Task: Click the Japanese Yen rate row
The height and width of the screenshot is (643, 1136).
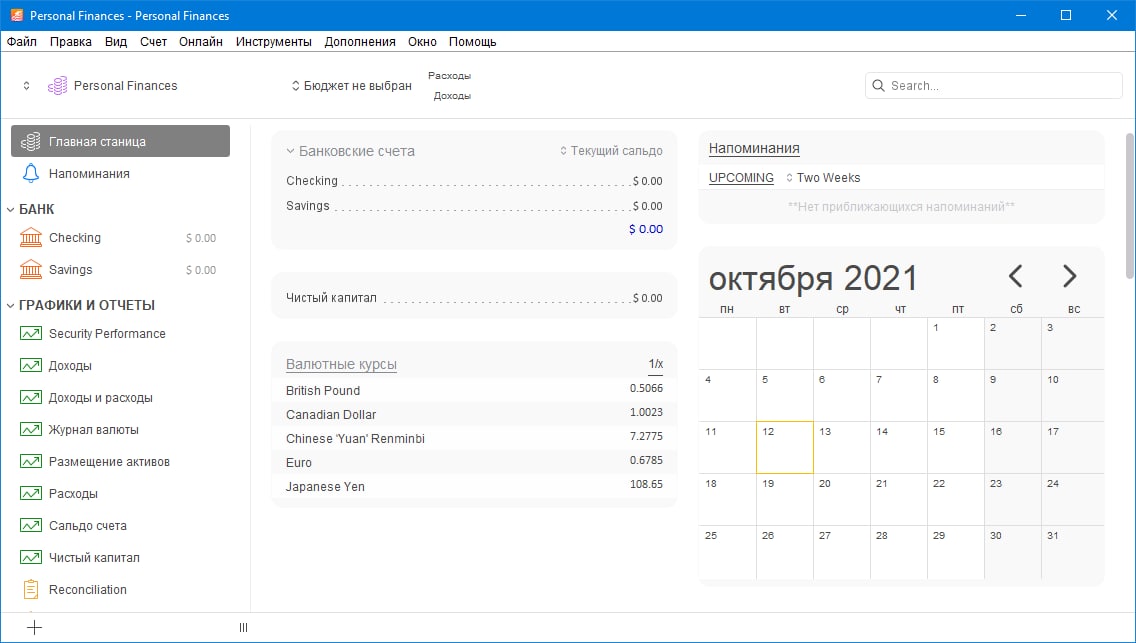Action: point(474,485)
